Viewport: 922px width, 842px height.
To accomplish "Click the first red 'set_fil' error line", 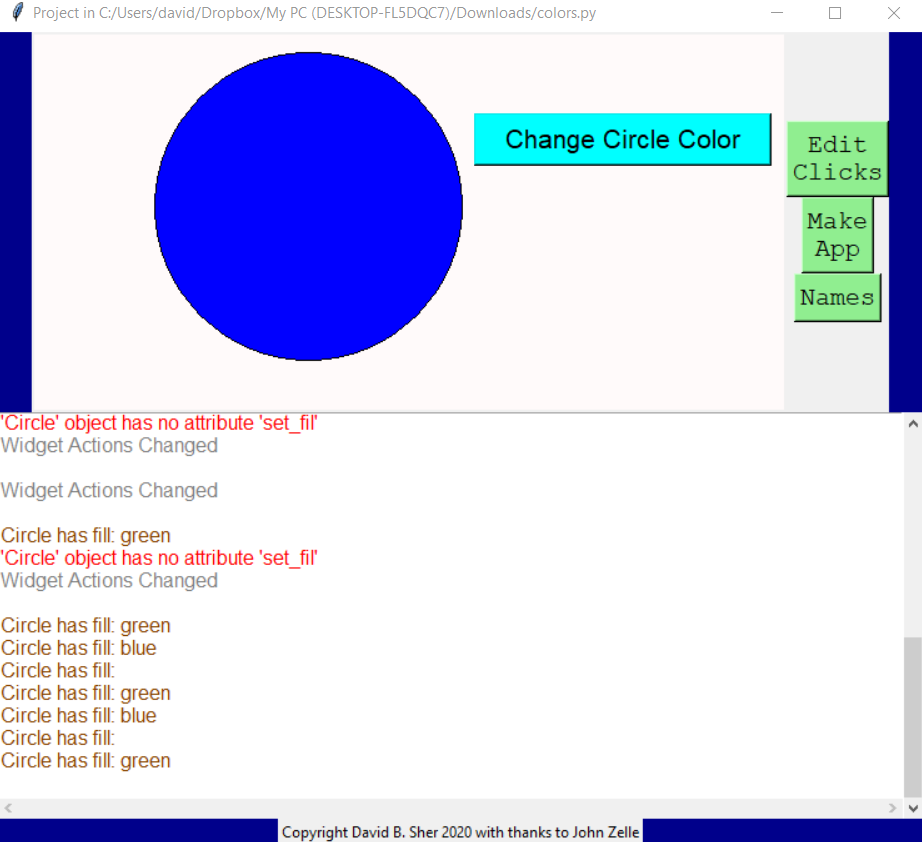I will point(159,423).
